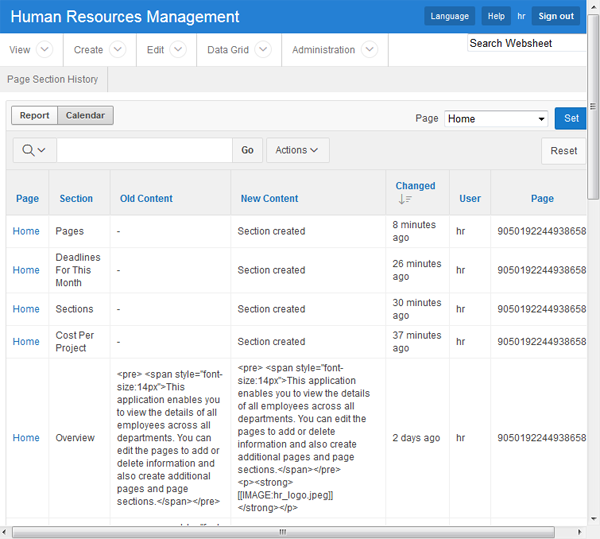This screenshot has height=539, width=600.
Task: Click the Search Websheet input field
Action: [525, 43]
